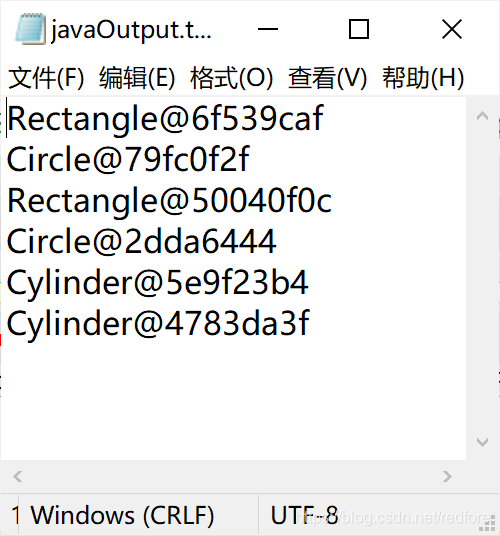The image size is (500, 536).
Task: Minimize the javaOutput window
Action: (x=268, y=29)
